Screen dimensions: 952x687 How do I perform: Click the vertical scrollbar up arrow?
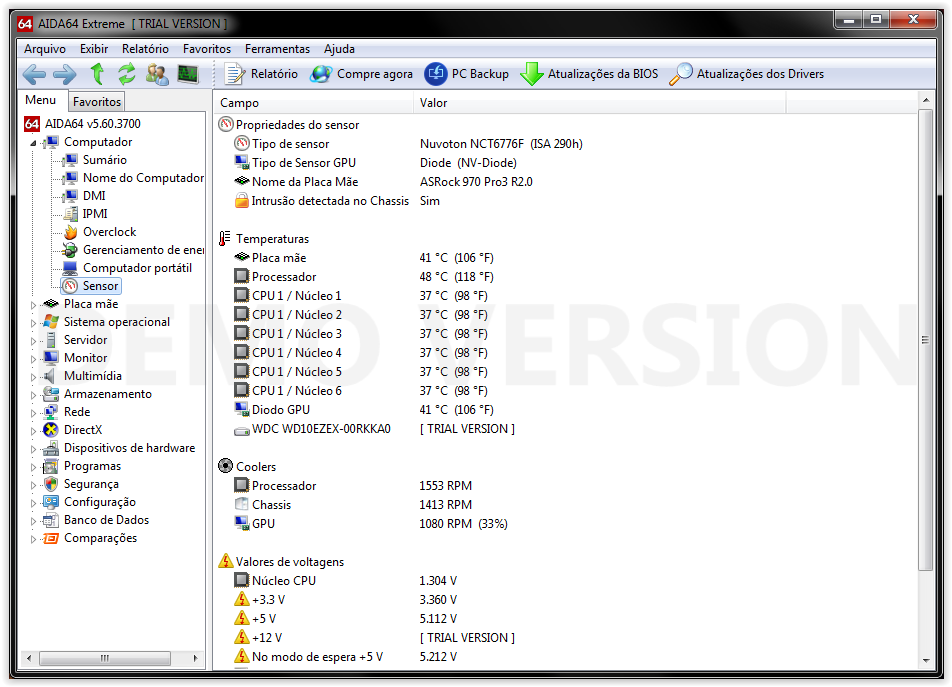point(925,100)
